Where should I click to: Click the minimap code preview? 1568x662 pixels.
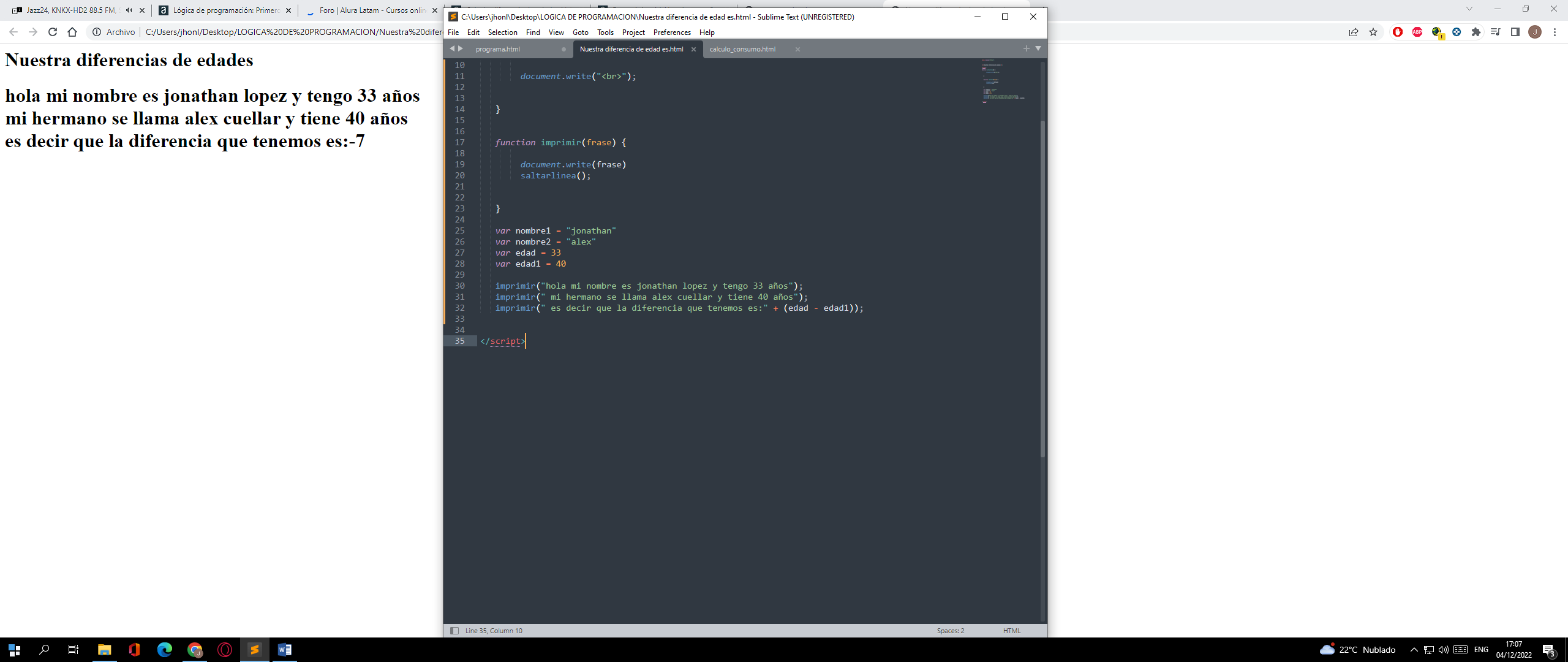pos(1003,82)
